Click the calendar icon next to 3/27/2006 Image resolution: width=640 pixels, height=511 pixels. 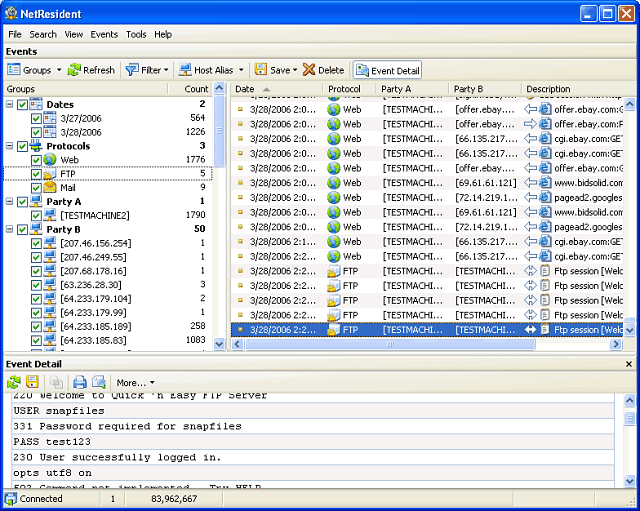[x=50, y=118]
